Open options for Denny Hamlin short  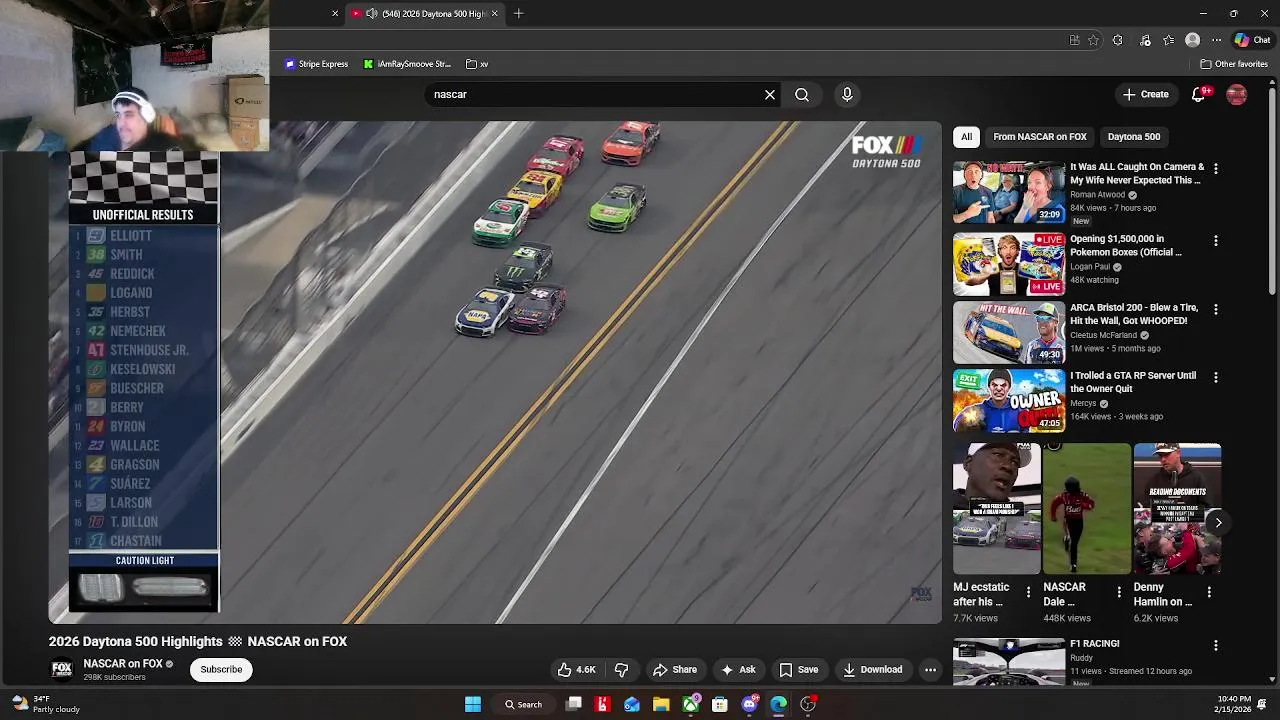[x=1209, y=592]
